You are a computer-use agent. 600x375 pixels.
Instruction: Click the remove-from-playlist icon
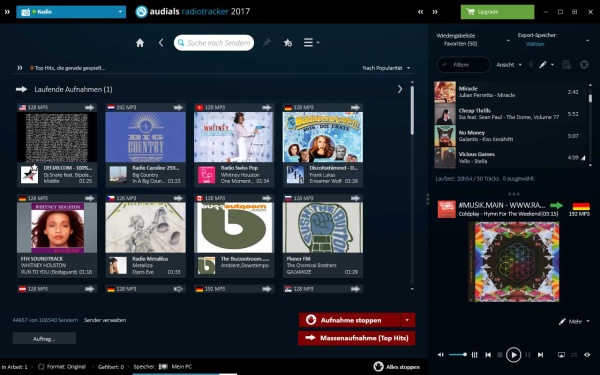click(x=566, y=65)
